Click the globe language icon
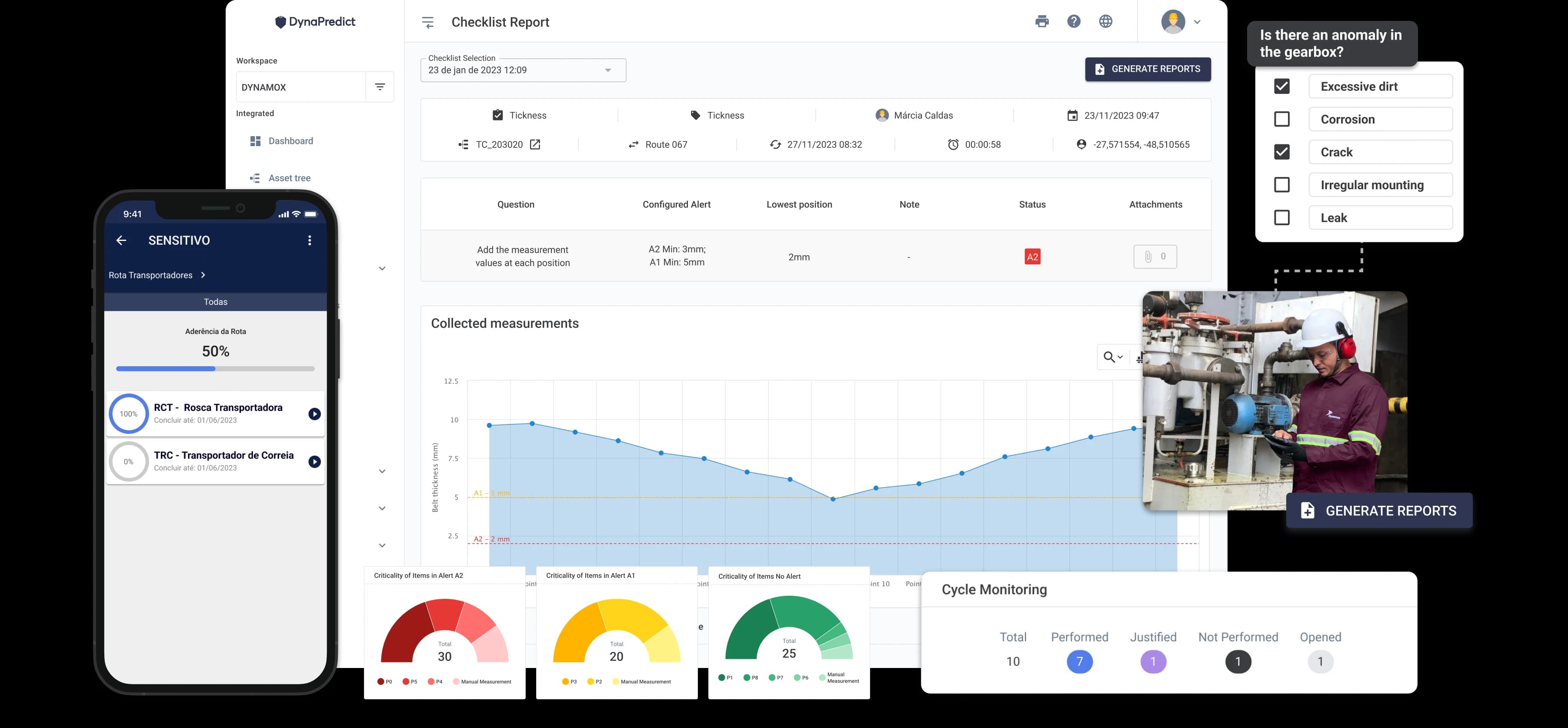This screenshot has width=1568, height=728. click(x=1105, y=22)
